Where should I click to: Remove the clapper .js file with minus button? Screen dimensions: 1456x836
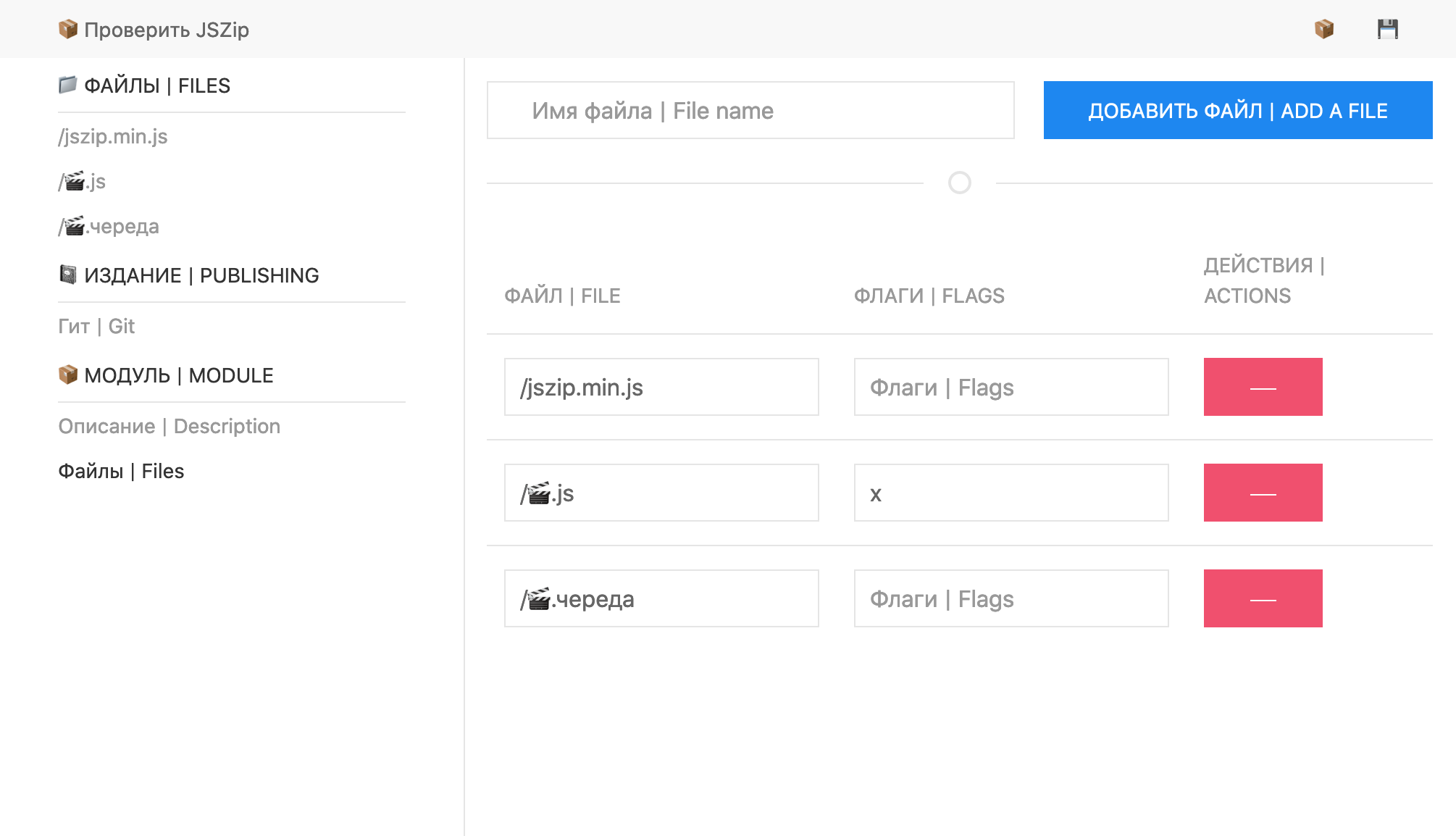point(1263,493)
